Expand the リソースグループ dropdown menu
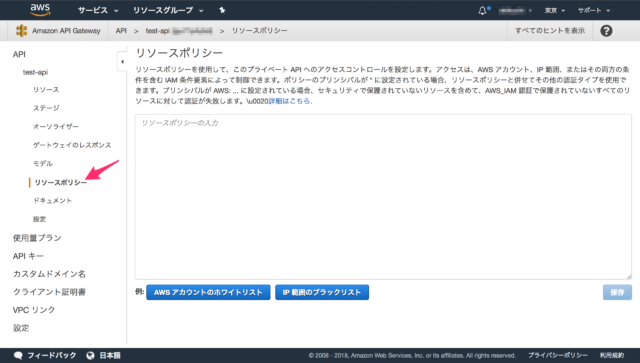Image resolution: width=640 pixels, height=363 pixels. pos(168,10)
